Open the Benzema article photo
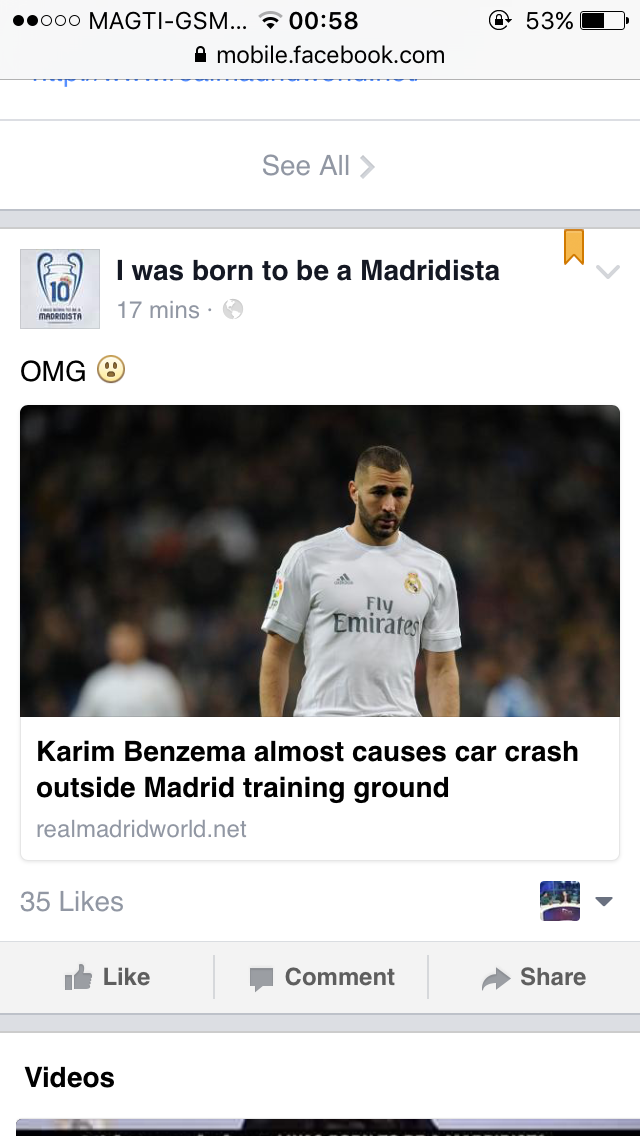Viewport: 640px width, 1136px height. pos(320,560)
